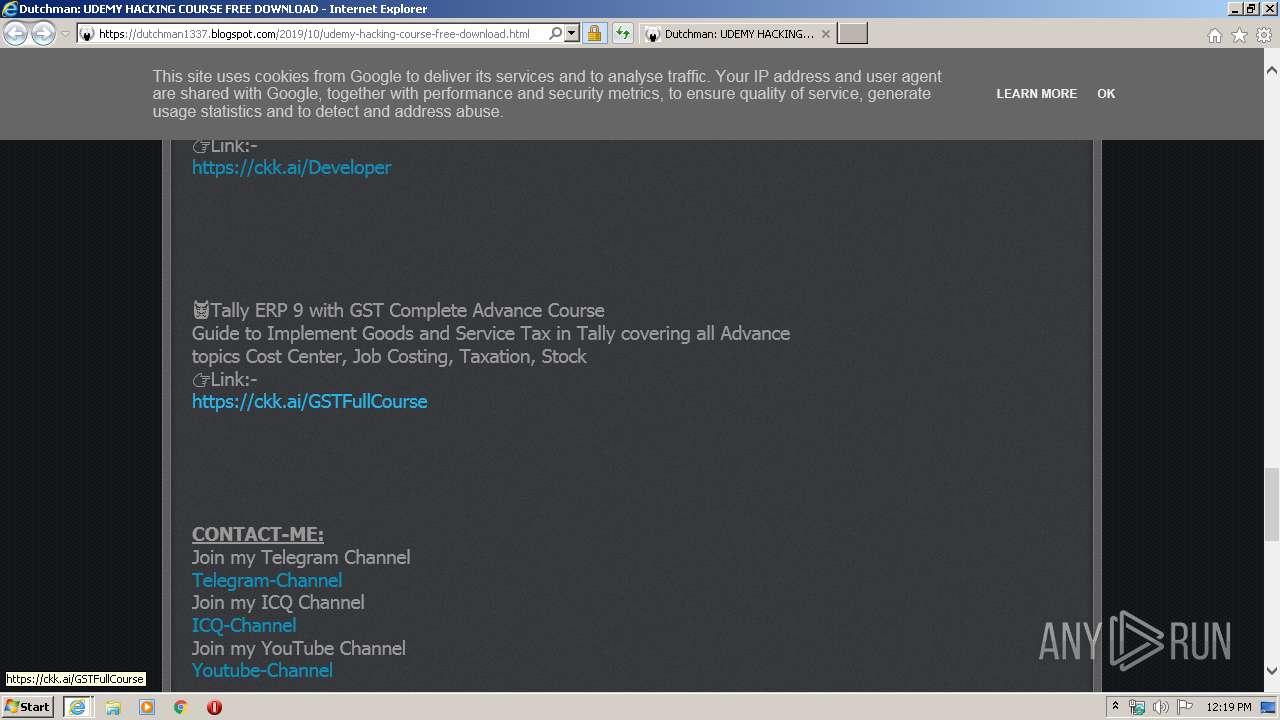Open the red Opera-style taskbar icon
The height and width of the screenshot is (720, 1280).
214,707
